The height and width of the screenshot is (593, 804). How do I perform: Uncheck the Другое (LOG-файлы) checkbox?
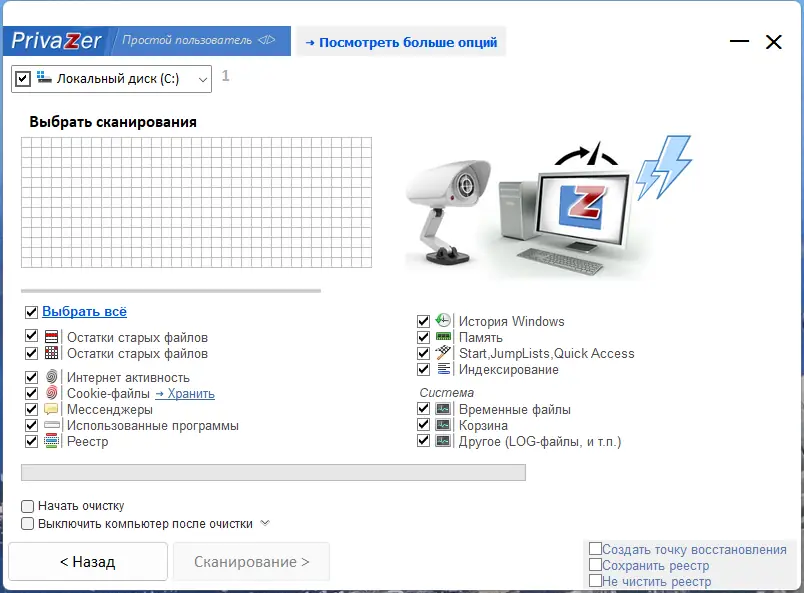click(423, 441)
